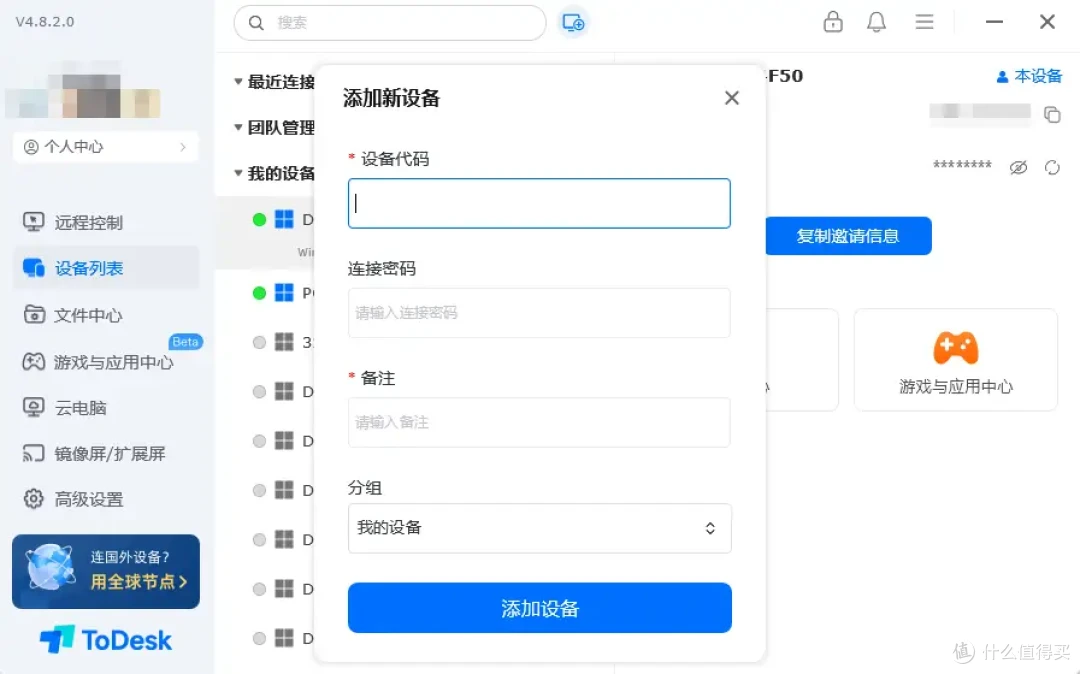Click the Beta badge
This screenshot has height=674, width=1080.
185,341
